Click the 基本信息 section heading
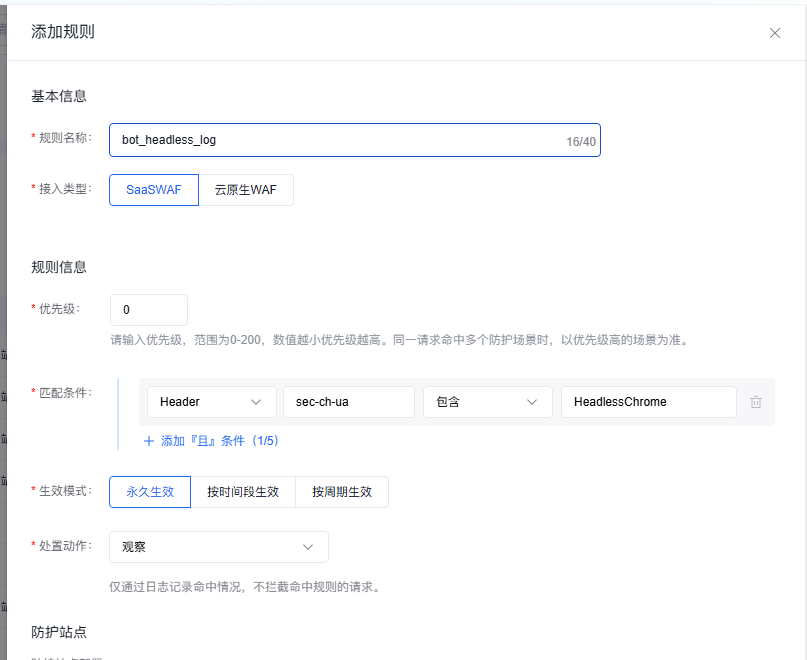This screenshot has width=807, height=660. 59,96
